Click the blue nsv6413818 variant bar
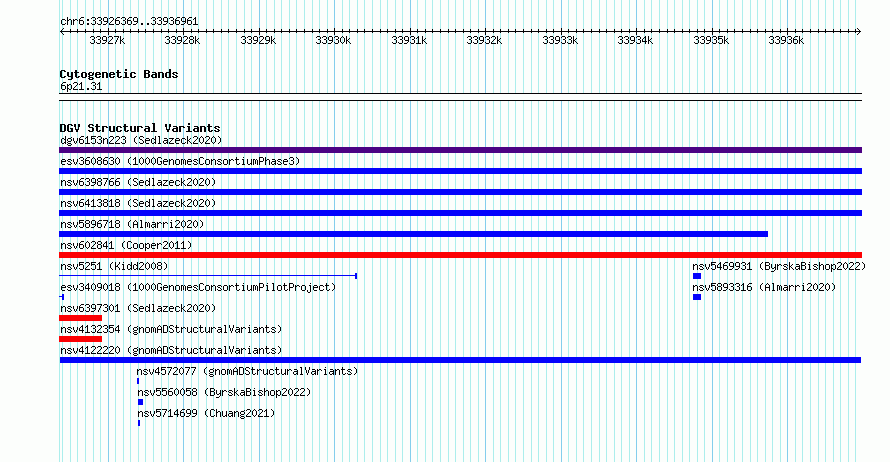Viewport: 890px width, 462px height. [x=460, y=213]
